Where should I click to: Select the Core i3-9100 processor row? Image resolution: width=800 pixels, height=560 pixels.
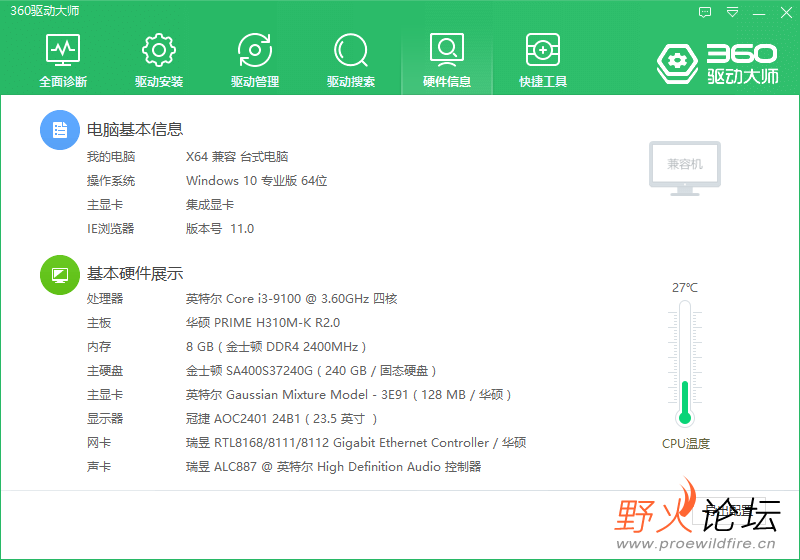[291, 298]
